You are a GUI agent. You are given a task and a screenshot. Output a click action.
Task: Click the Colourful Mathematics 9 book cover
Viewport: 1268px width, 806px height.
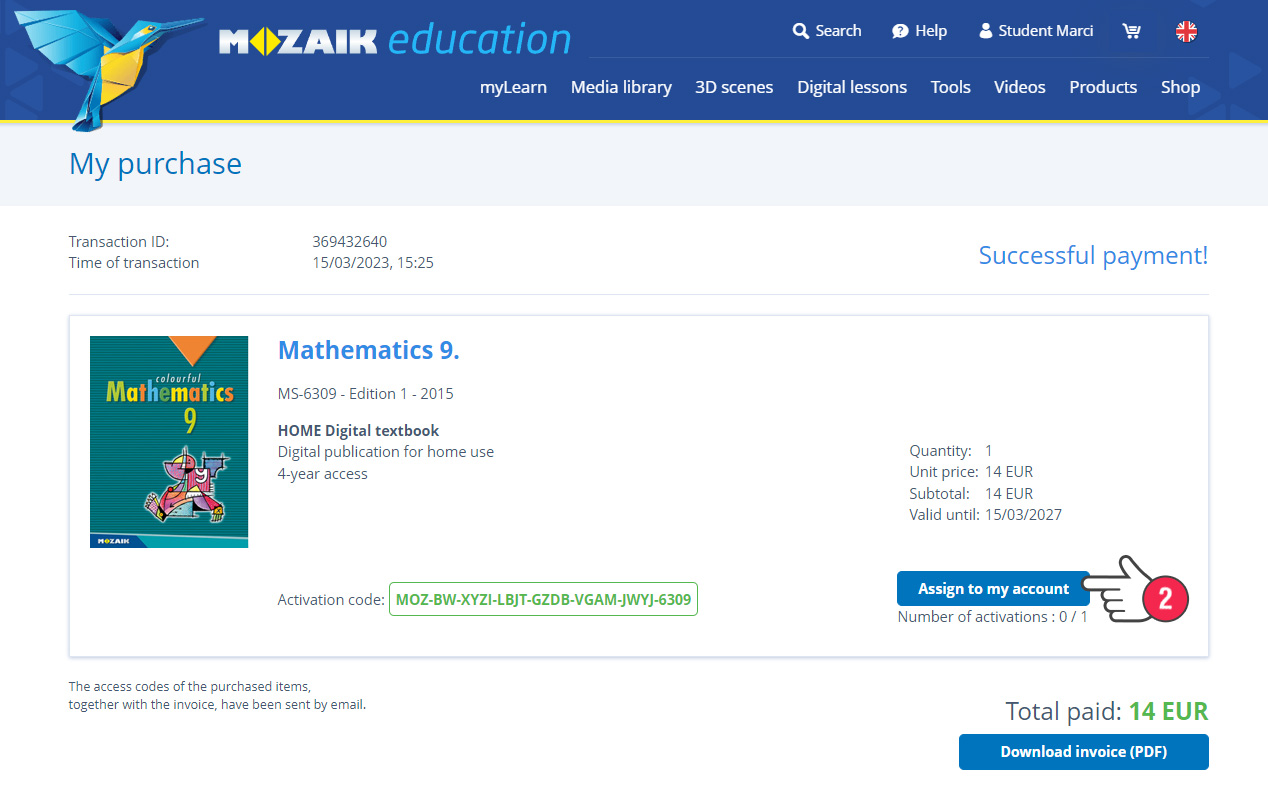(169, 442)
